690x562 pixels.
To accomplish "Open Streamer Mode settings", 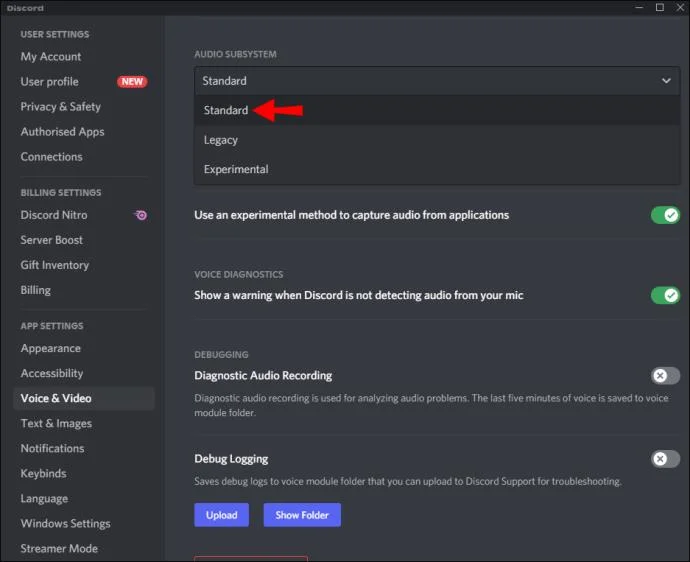I will [x=59, y=549].
